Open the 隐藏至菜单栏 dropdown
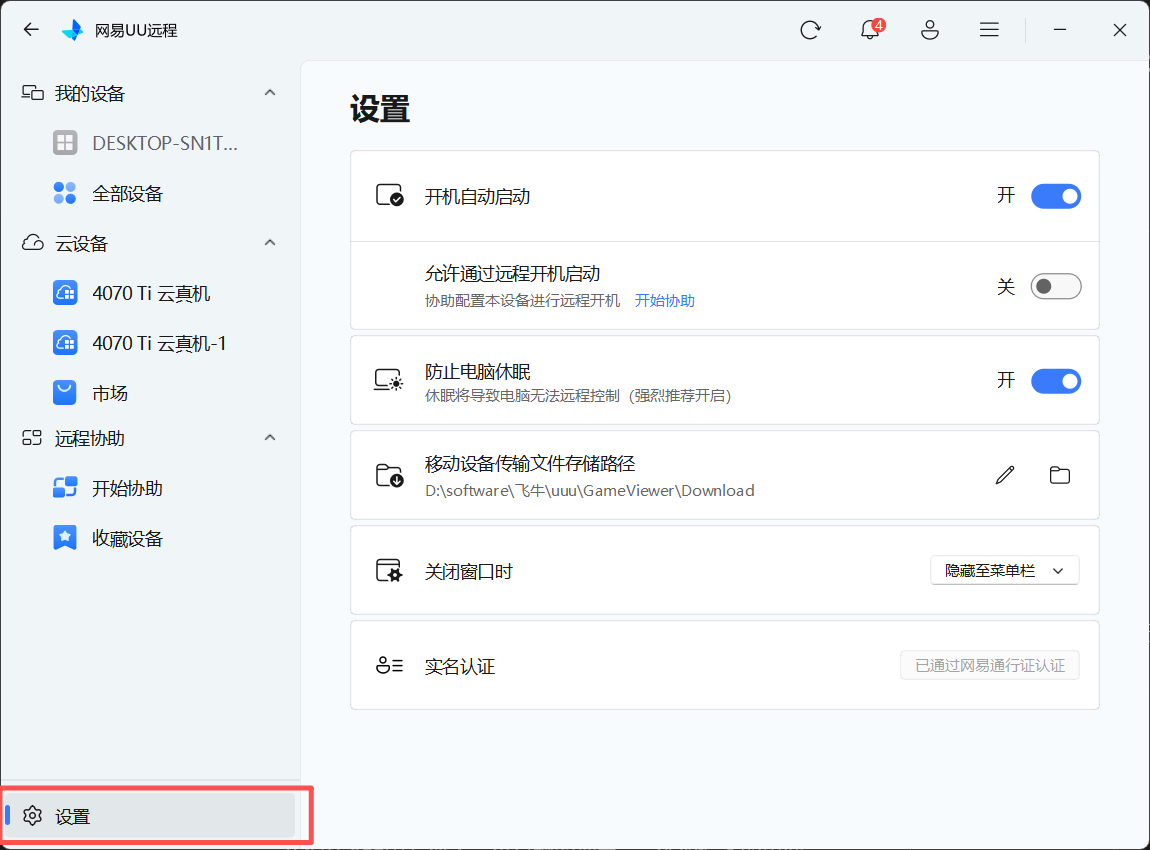 pos(1004,571)
